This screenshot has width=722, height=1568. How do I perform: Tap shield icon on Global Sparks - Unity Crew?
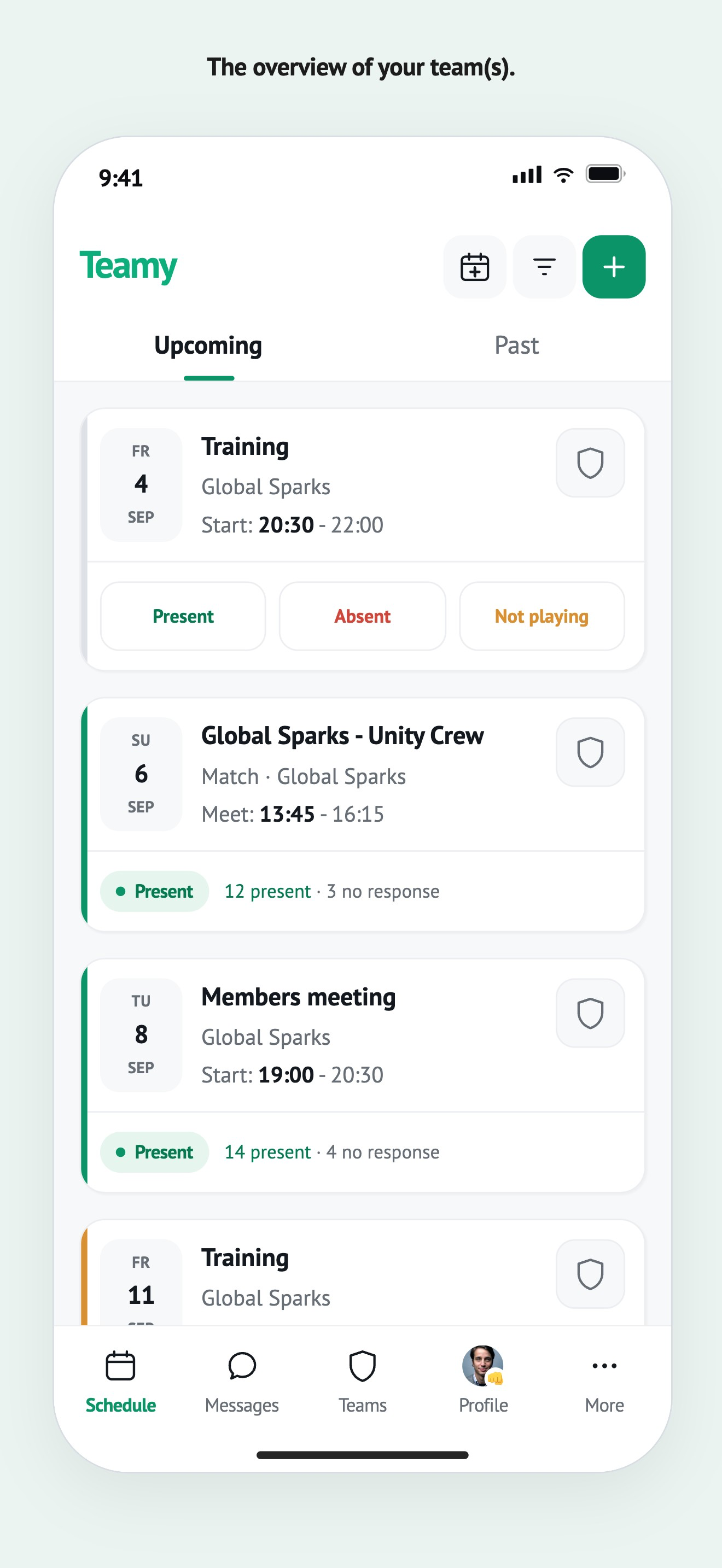[x=590, y=752]
